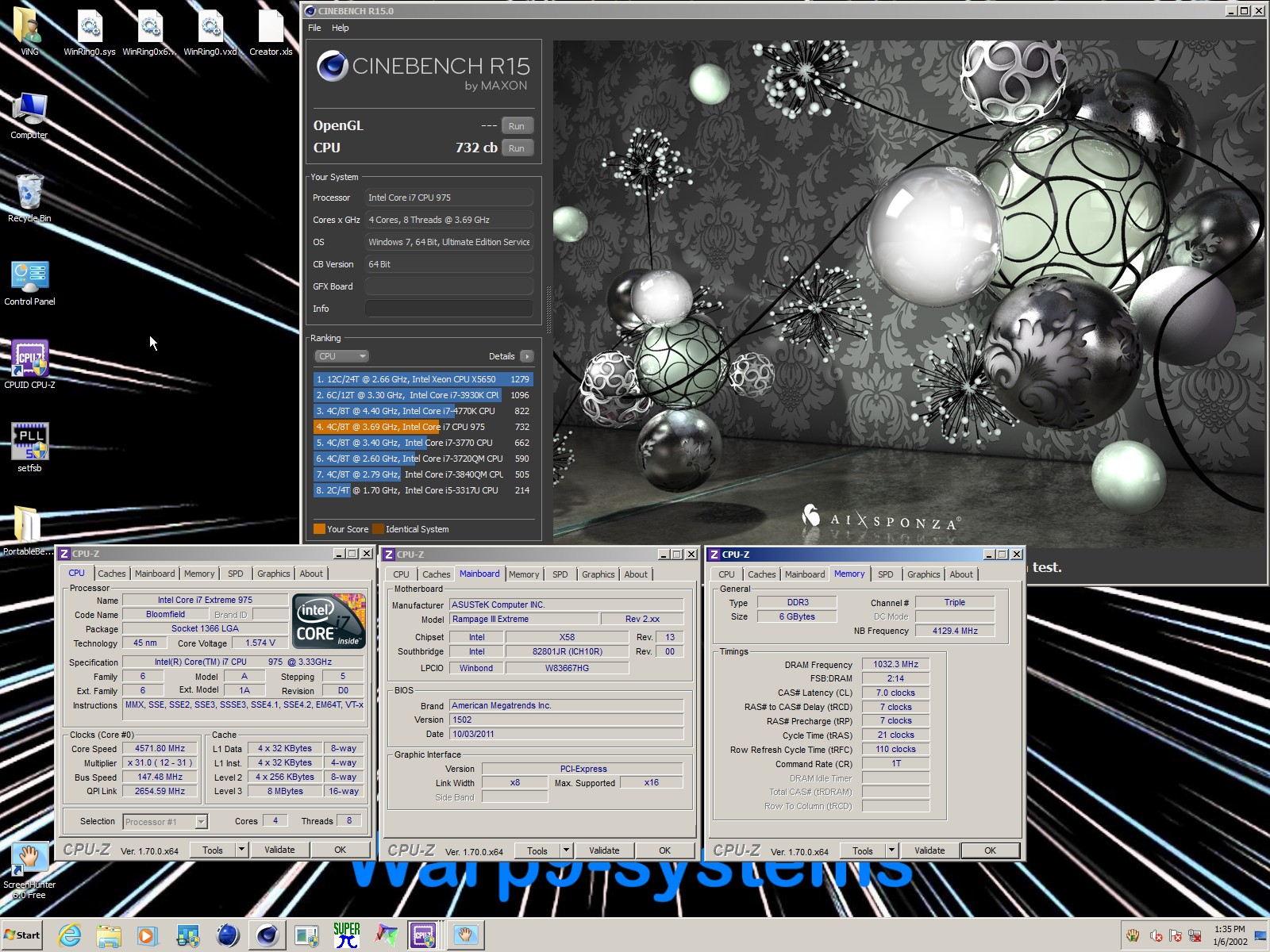Open Windows Explorer from the taskbar

pos(109,935)
